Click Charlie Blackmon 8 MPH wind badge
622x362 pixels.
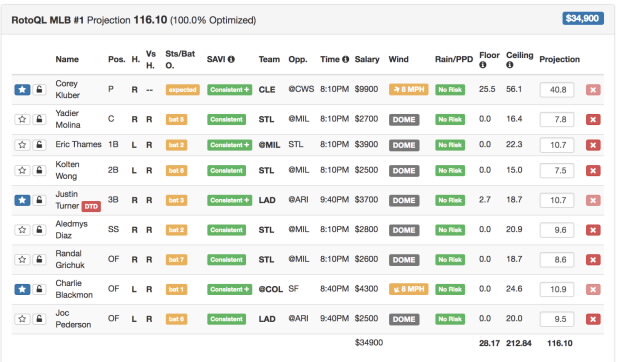point(409,289)
